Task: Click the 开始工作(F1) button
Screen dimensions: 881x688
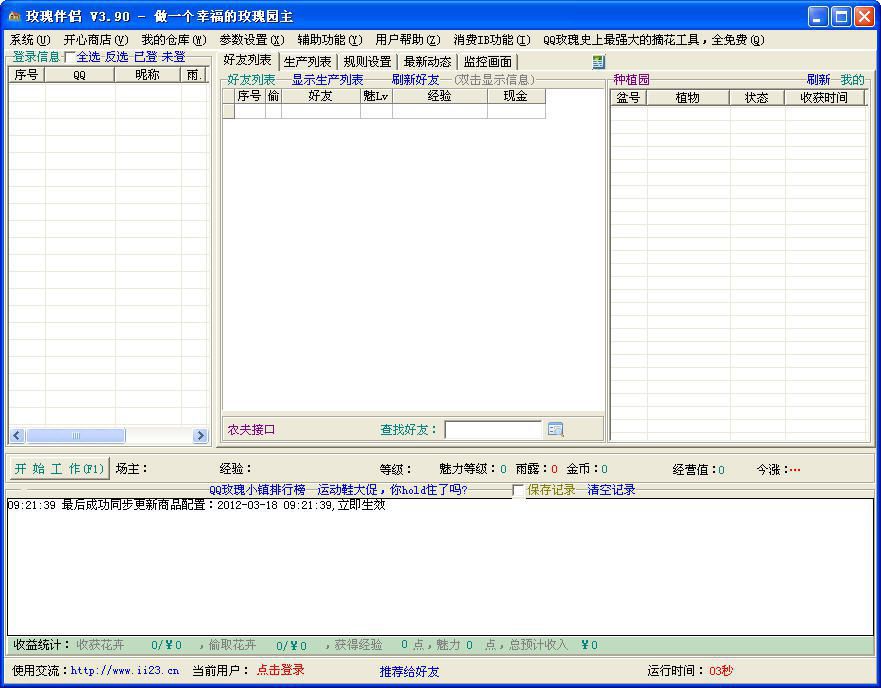Action: click(60, 469)
